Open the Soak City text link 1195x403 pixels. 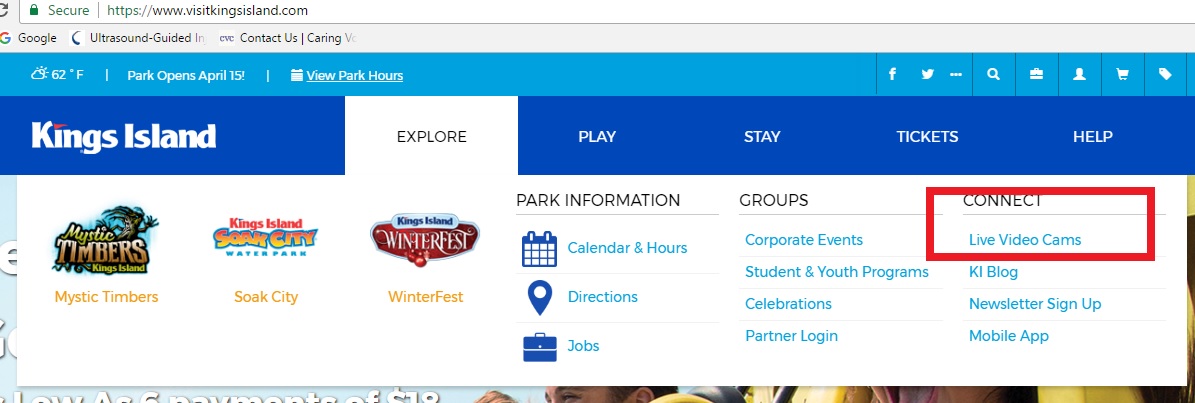[x=266, y=297]
